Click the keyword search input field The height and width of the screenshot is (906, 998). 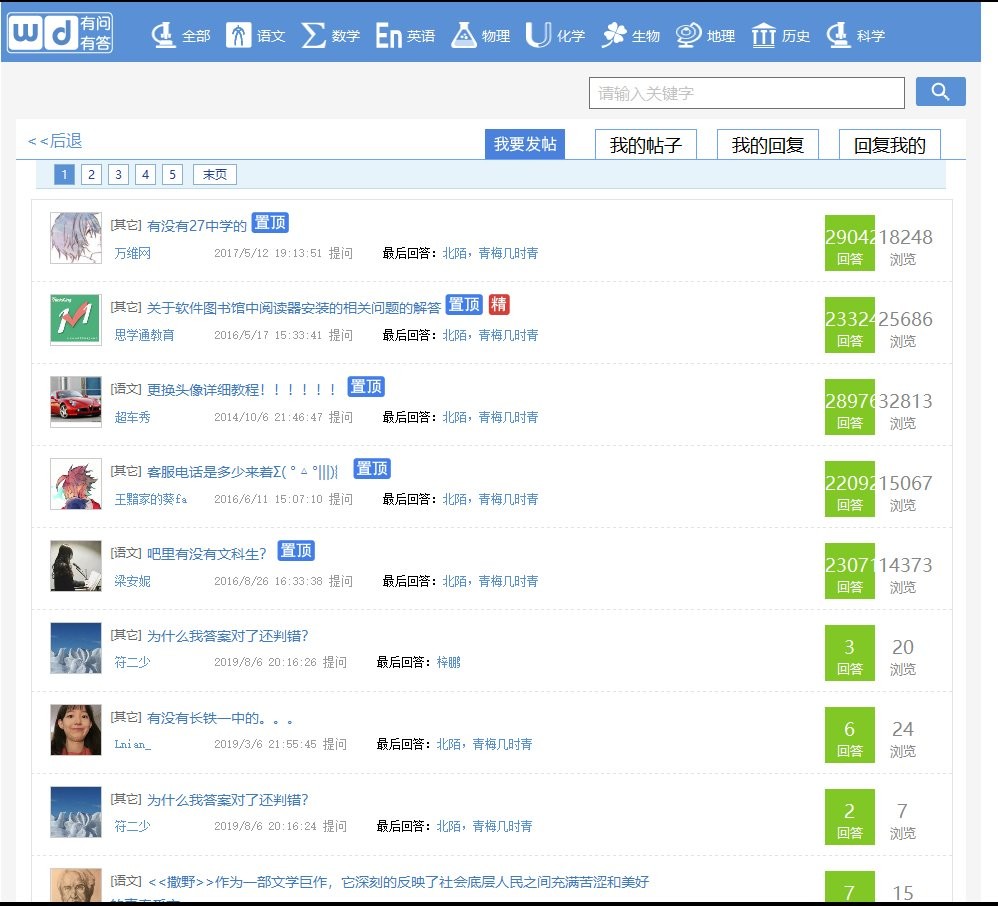coord(746,93)
